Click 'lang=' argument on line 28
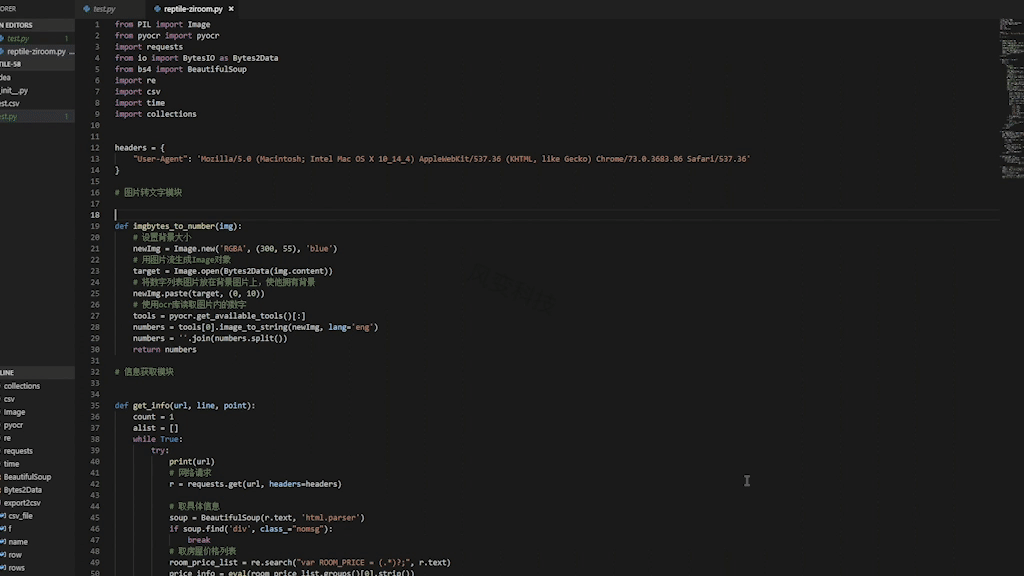This screenshot has width=1024, height=576. pyautogui.click(x=340, y=327)
